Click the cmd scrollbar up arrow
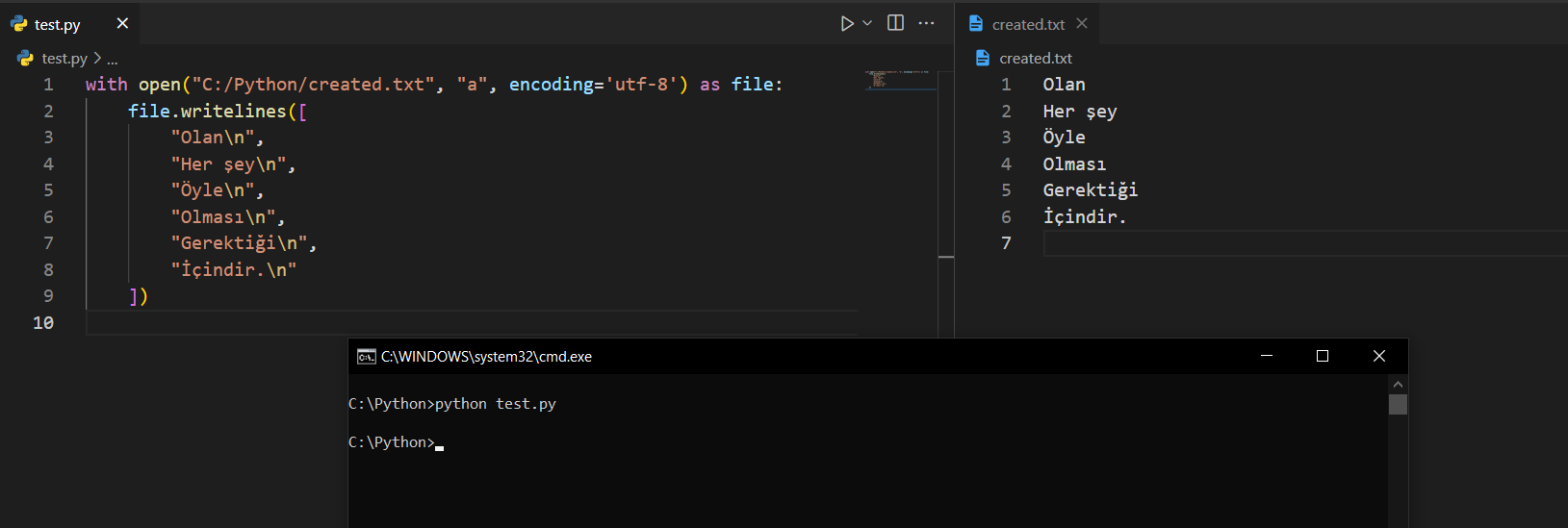Screen dimensions: 1568x528 (1398, 384)
